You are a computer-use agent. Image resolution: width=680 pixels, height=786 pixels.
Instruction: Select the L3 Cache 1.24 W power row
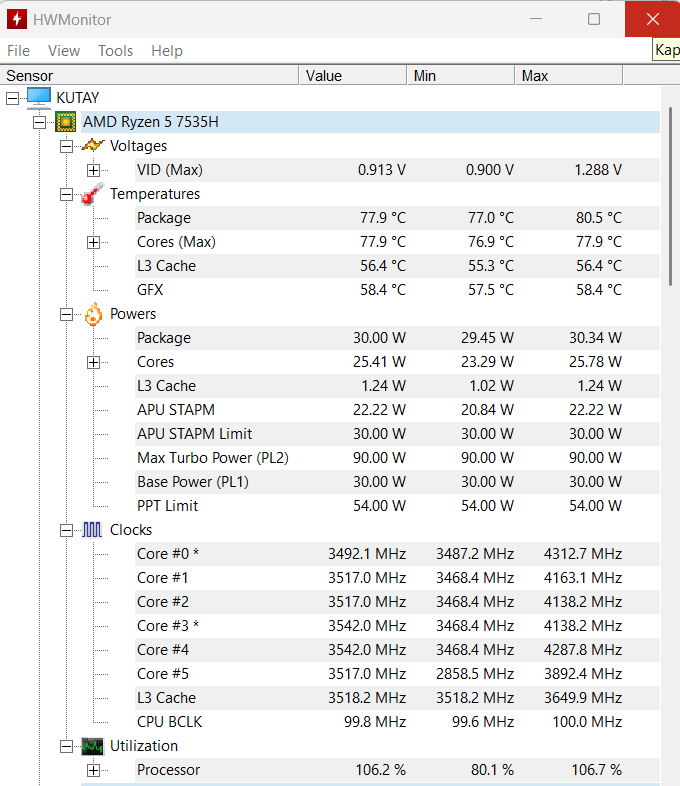[397, 386]
